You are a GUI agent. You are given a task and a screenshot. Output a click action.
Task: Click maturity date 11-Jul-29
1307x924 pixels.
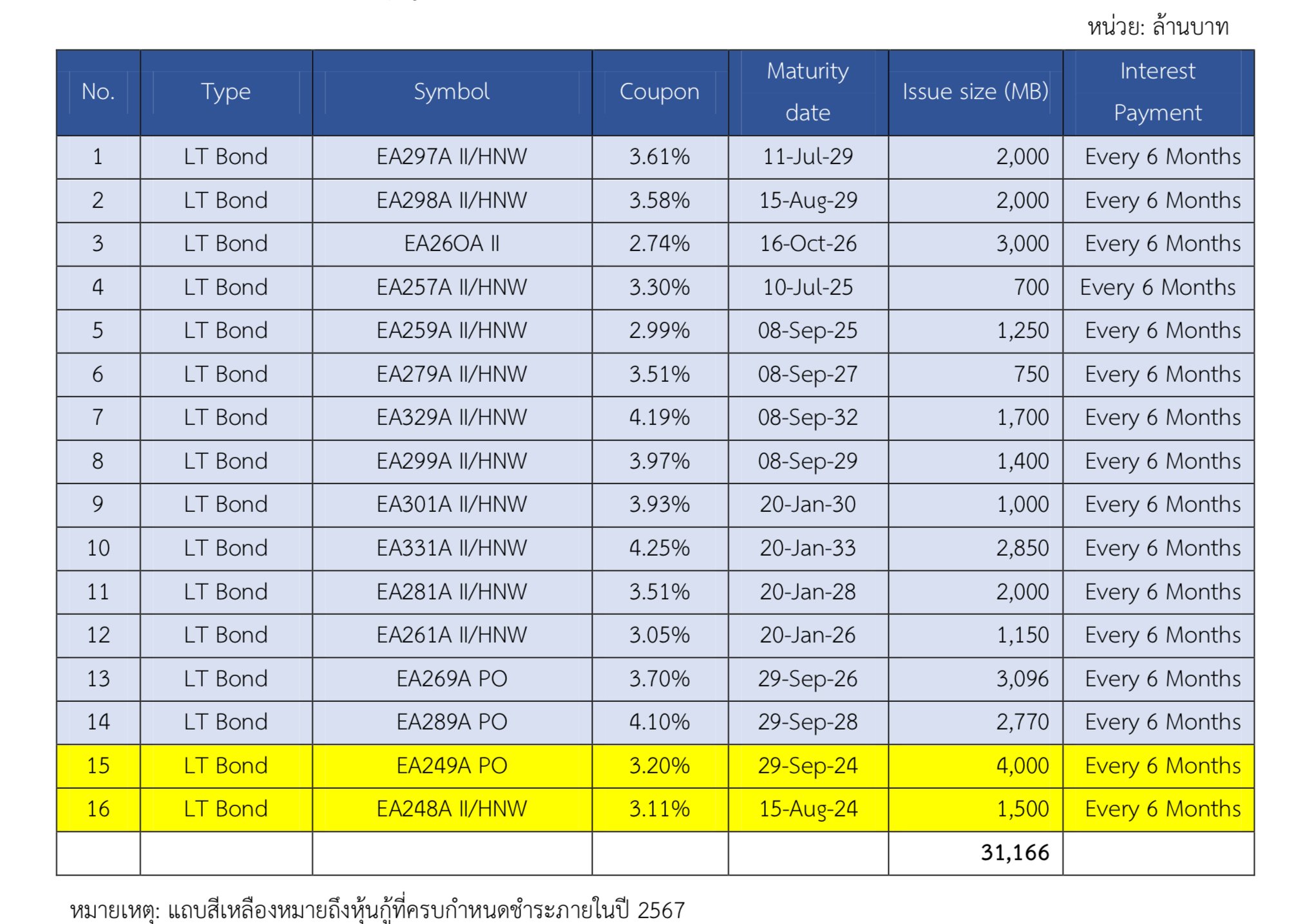click(x=808, y=157)
